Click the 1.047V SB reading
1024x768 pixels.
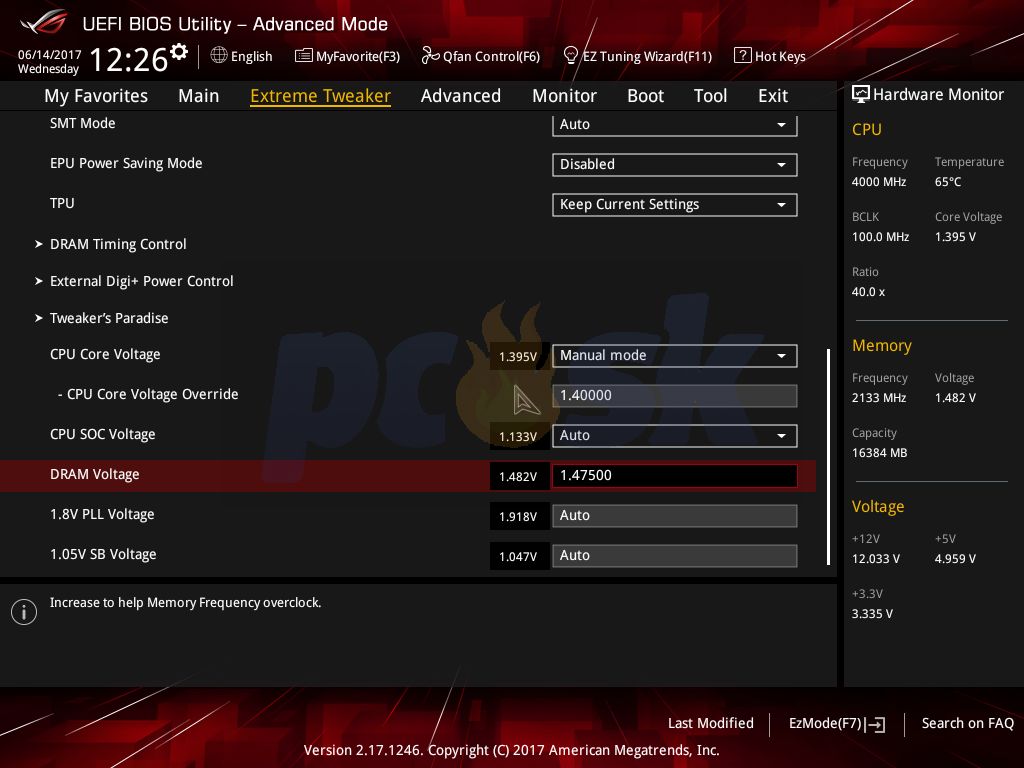click(x=518, y=556)
